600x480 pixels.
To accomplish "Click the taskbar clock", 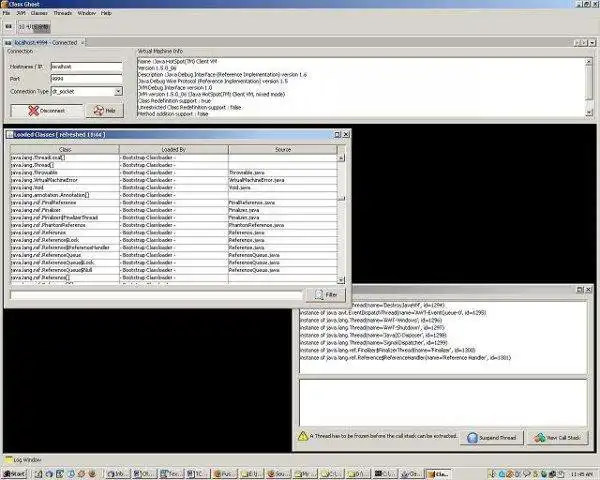I will pos(583,474).
